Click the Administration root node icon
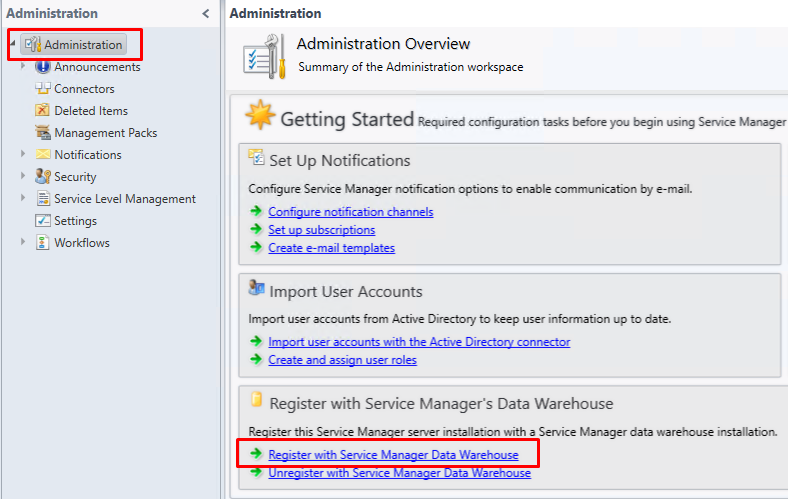Screen dimensions: 788x499 [33, 45]
